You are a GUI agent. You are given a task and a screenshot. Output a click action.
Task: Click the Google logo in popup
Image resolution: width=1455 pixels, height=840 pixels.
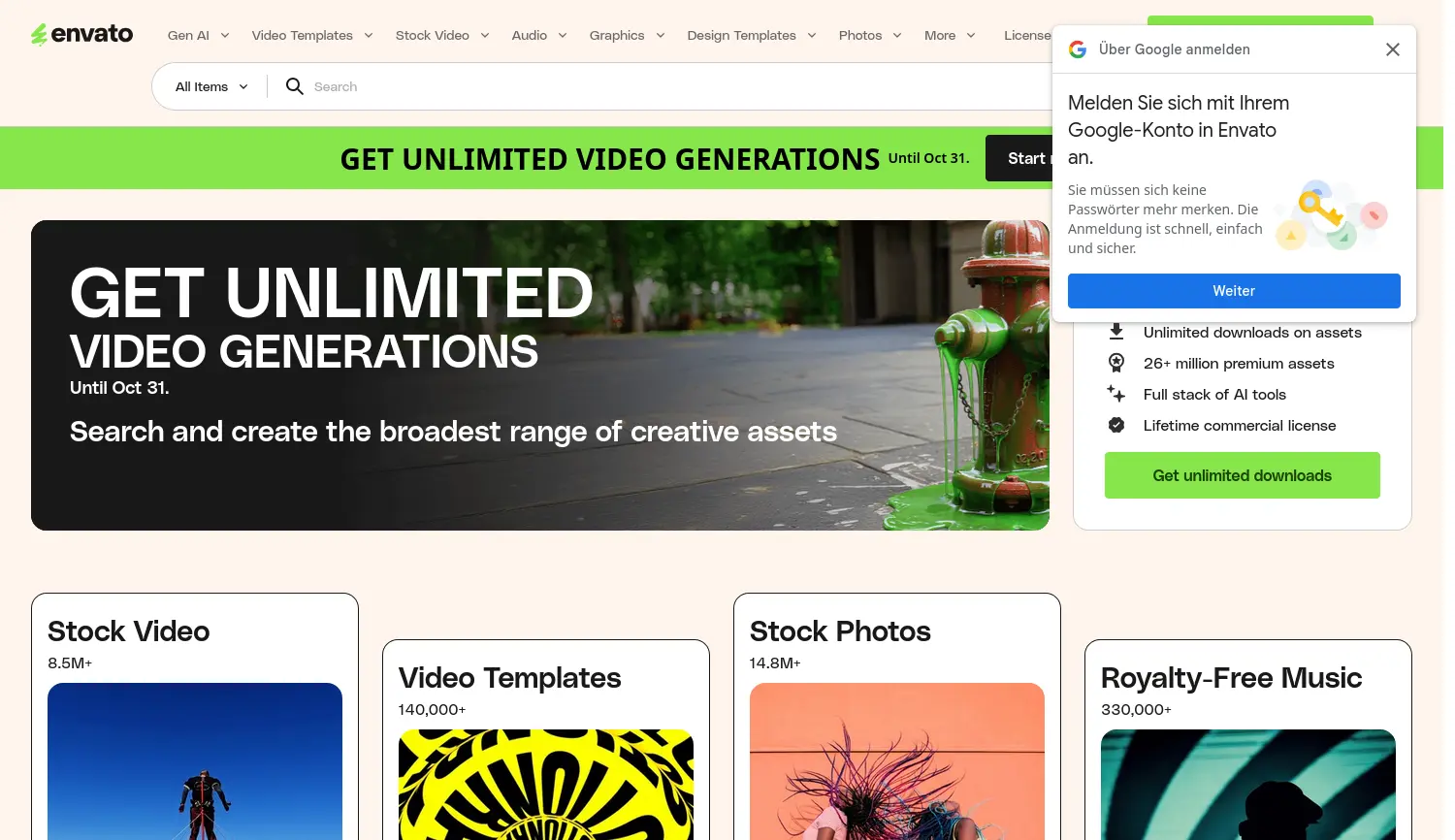point(1078,49)
